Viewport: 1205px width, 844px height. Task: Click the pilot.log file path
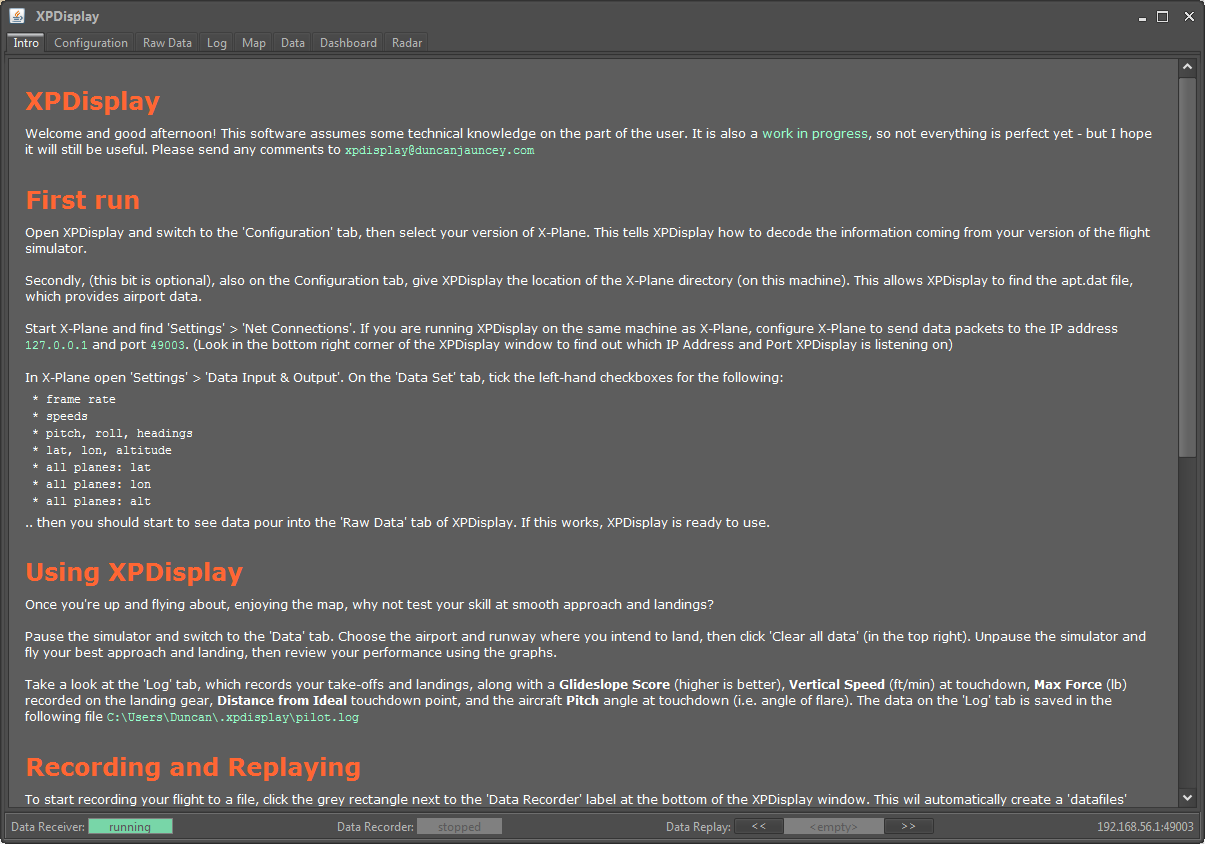point(233,717)
